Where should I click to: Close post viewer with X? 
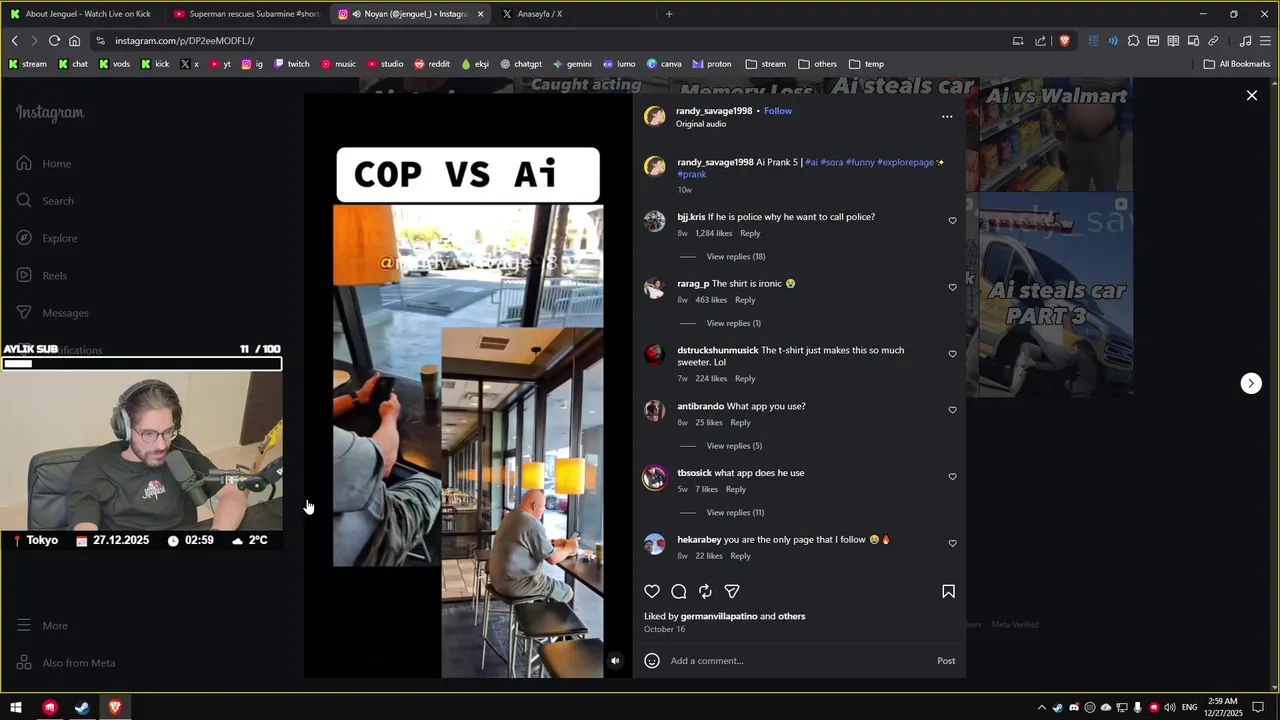[1252, 96]
